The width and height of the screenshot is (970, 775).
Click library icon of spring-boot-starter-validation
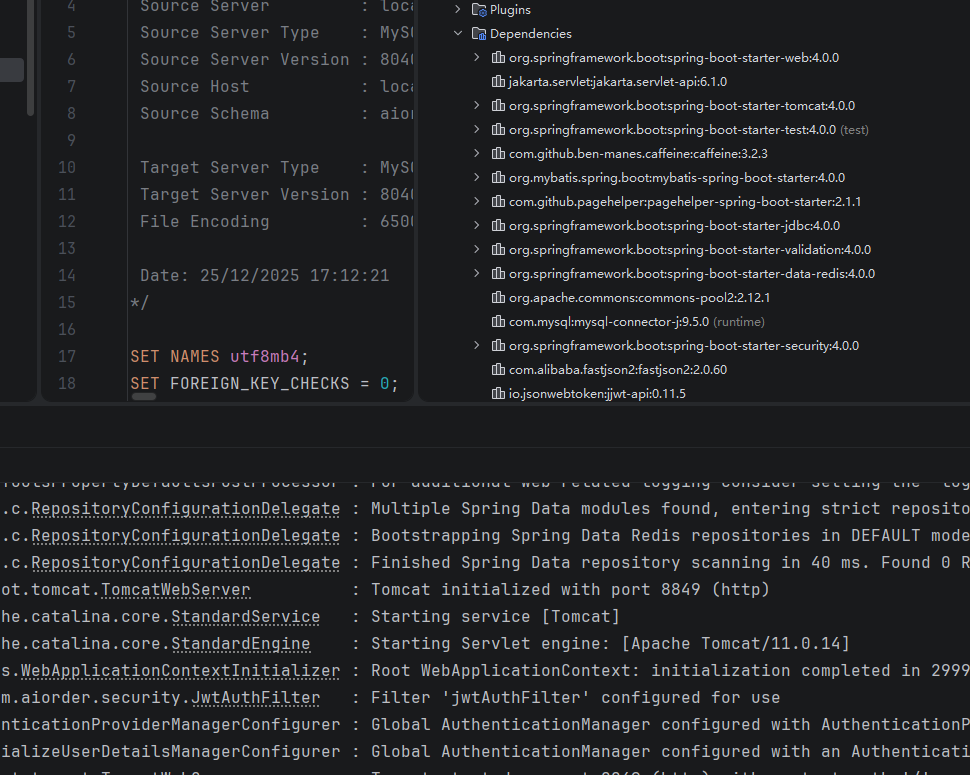pyautogui.click(x=498, y=250)
